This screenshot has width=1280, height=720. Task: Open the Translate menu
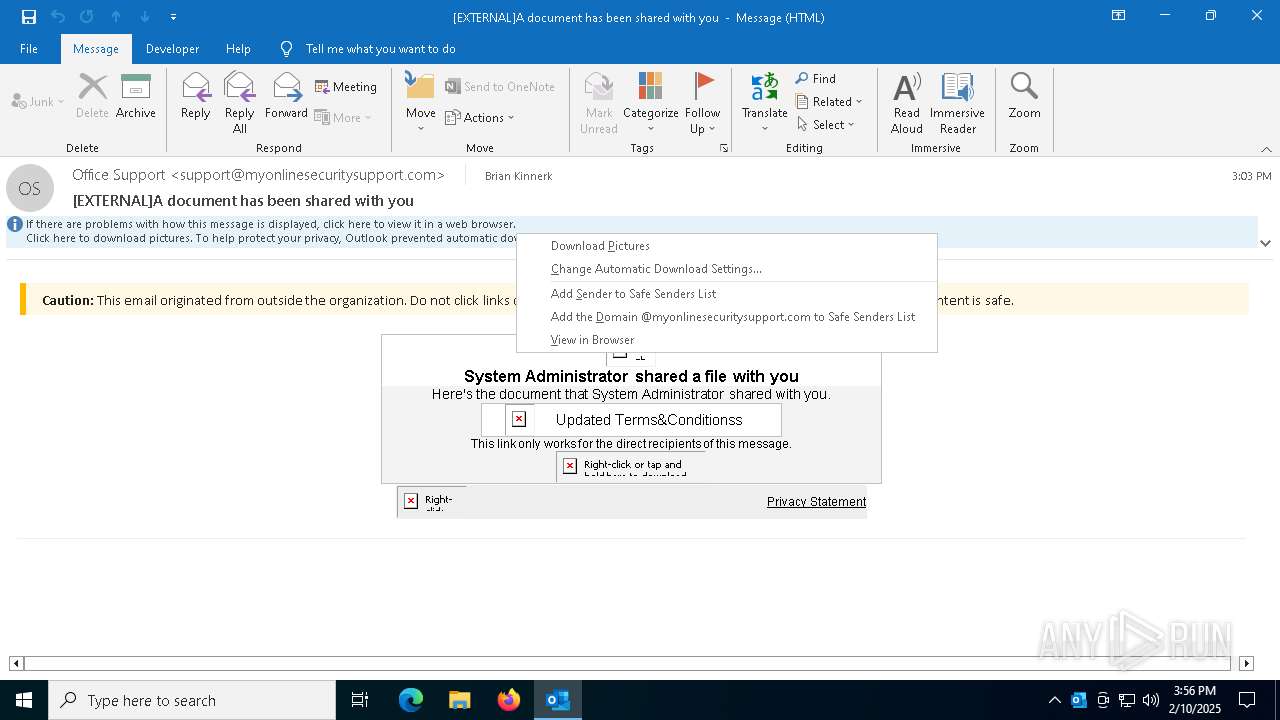pyautogui.click(x=765, y=102)
